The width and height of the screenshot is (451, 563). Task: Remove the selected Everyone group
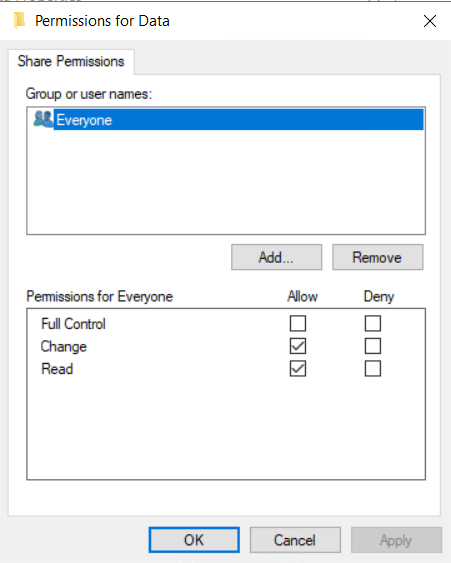(378, 257)
